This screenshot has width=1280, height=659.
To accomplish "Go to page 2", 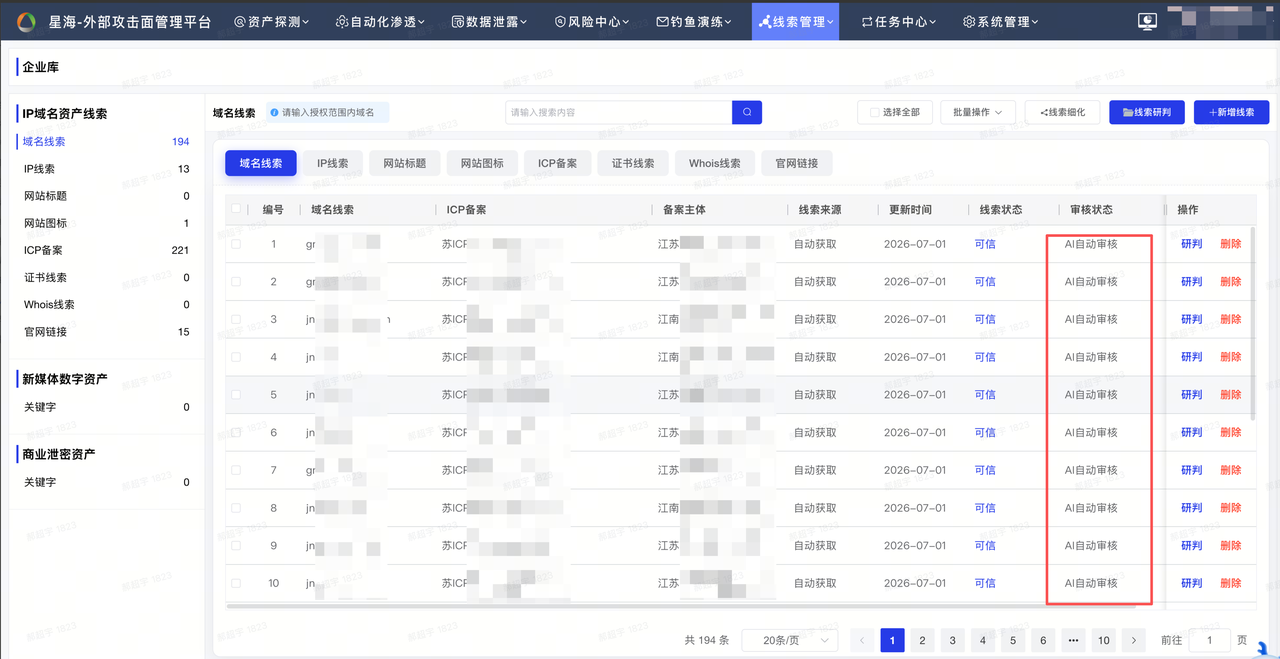I will [x=922, y=640].
